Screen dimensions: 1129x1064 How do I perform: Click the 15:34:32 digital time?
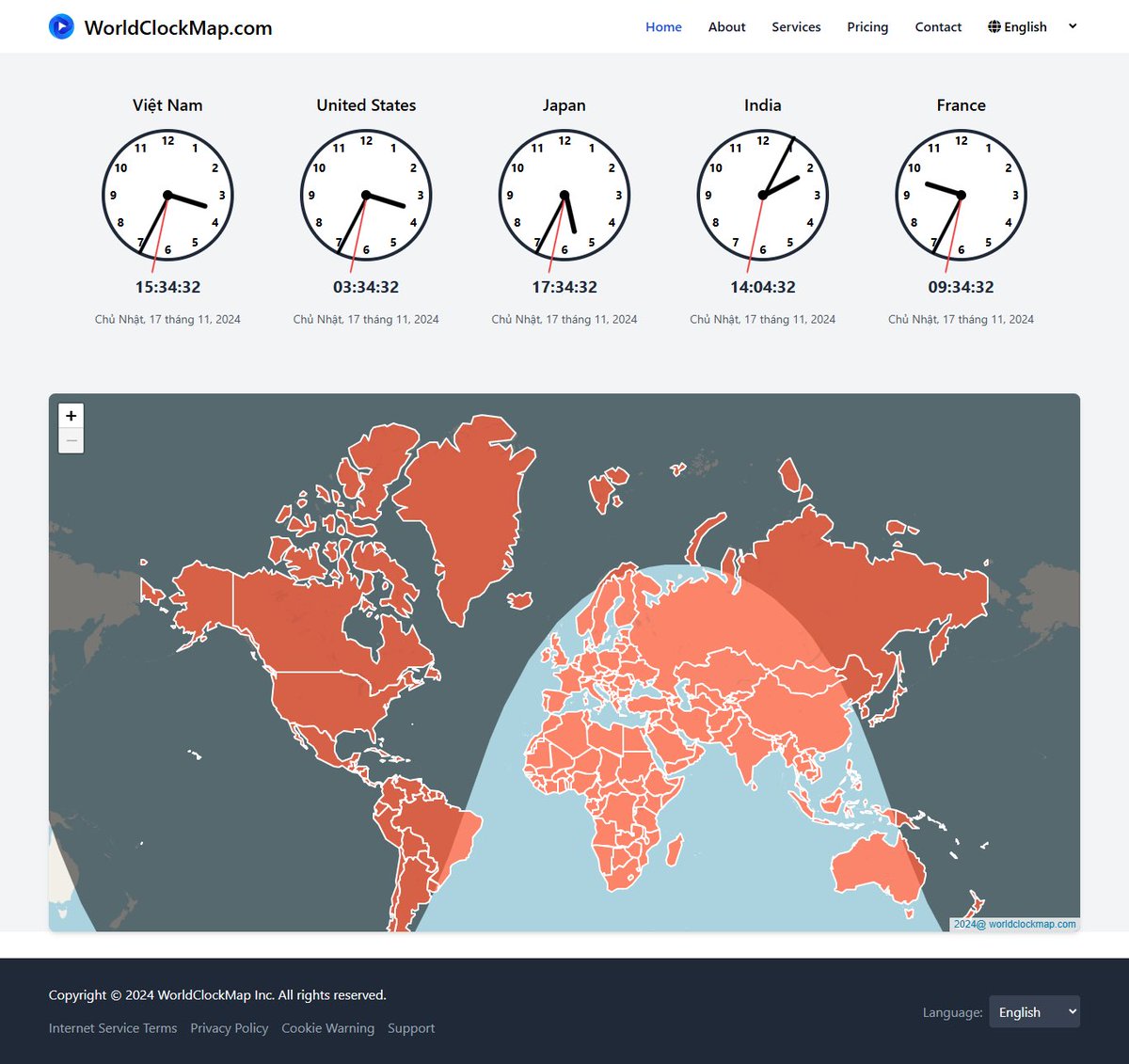(167, 287)
